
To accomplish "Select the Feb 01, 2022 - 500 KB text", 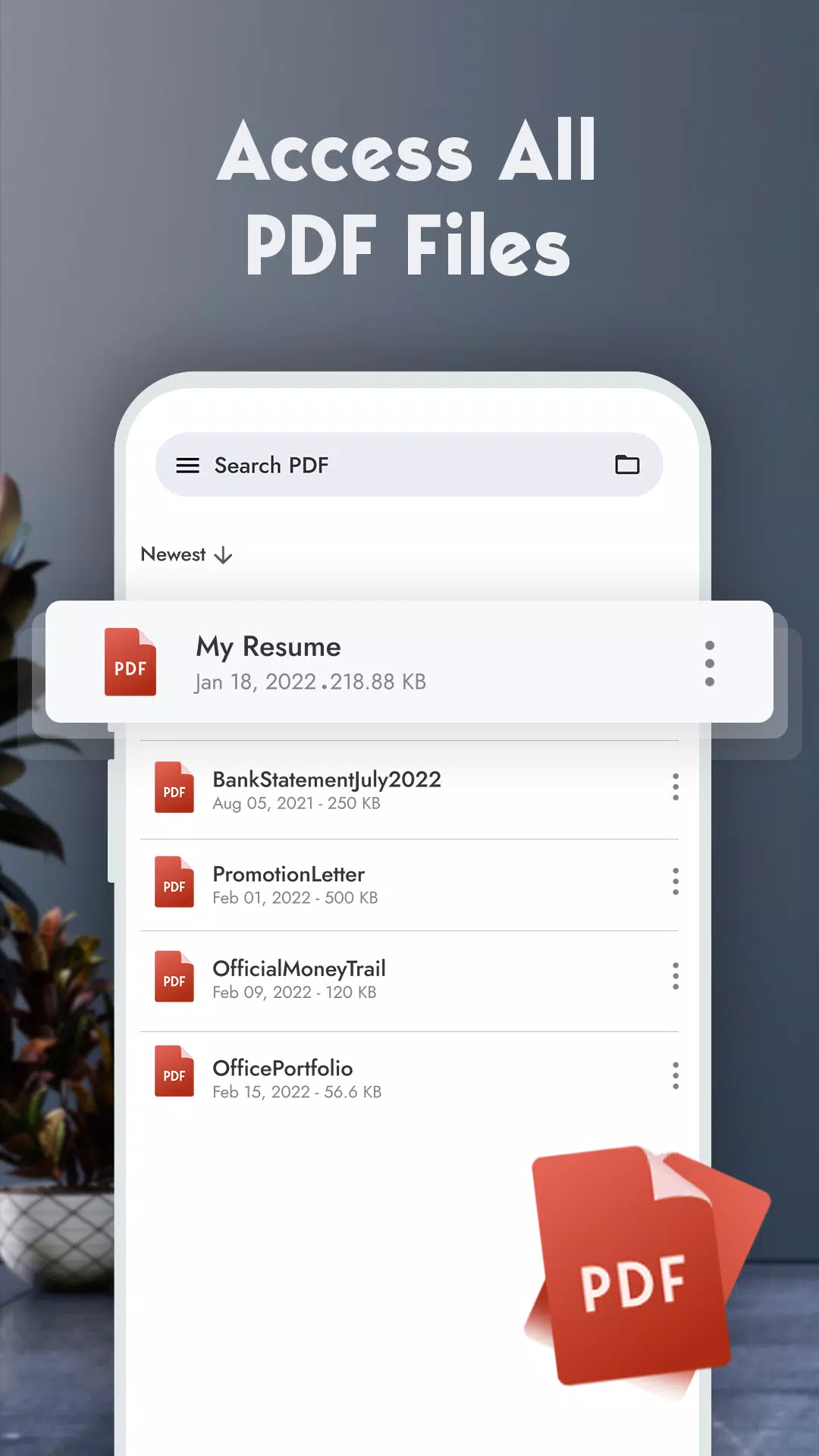I will coord(295,898).
